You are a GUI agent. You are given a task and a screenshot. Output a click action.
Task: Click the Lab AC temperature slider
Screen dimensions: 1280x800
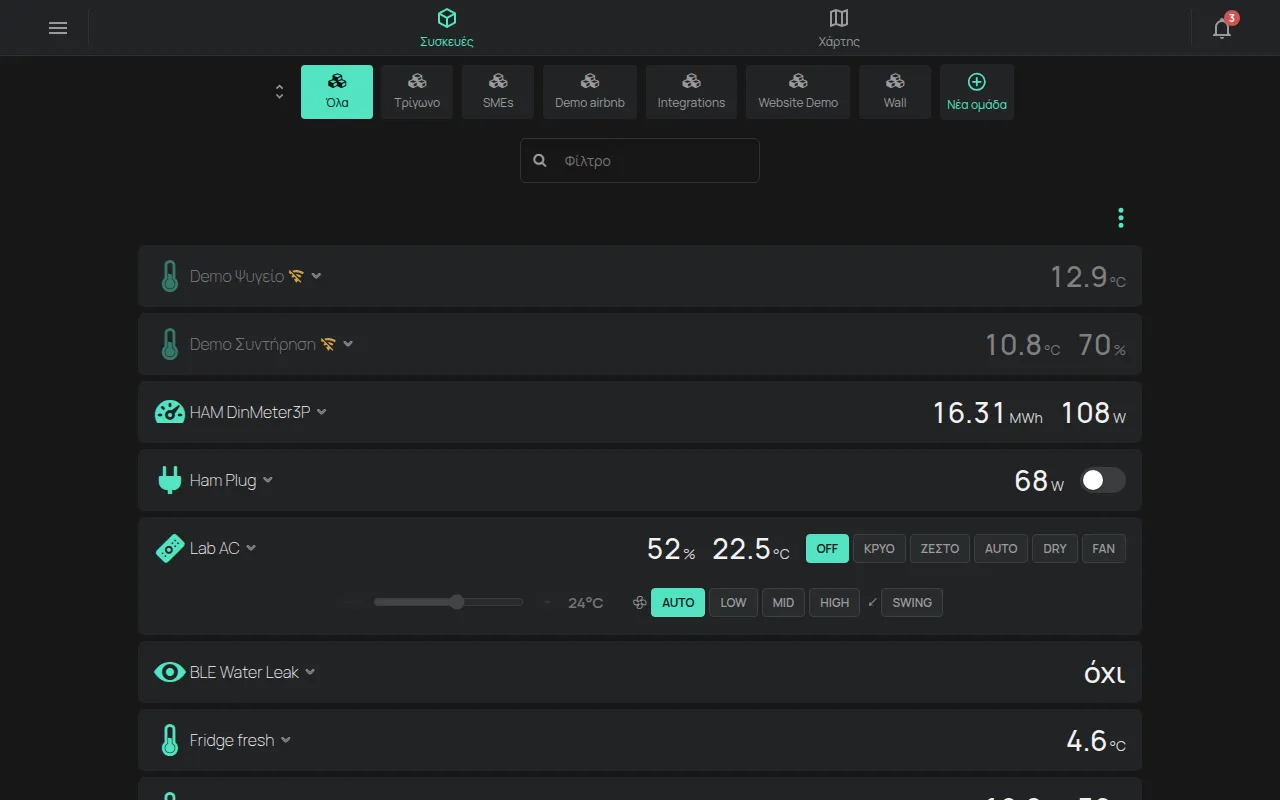point(448,602)
